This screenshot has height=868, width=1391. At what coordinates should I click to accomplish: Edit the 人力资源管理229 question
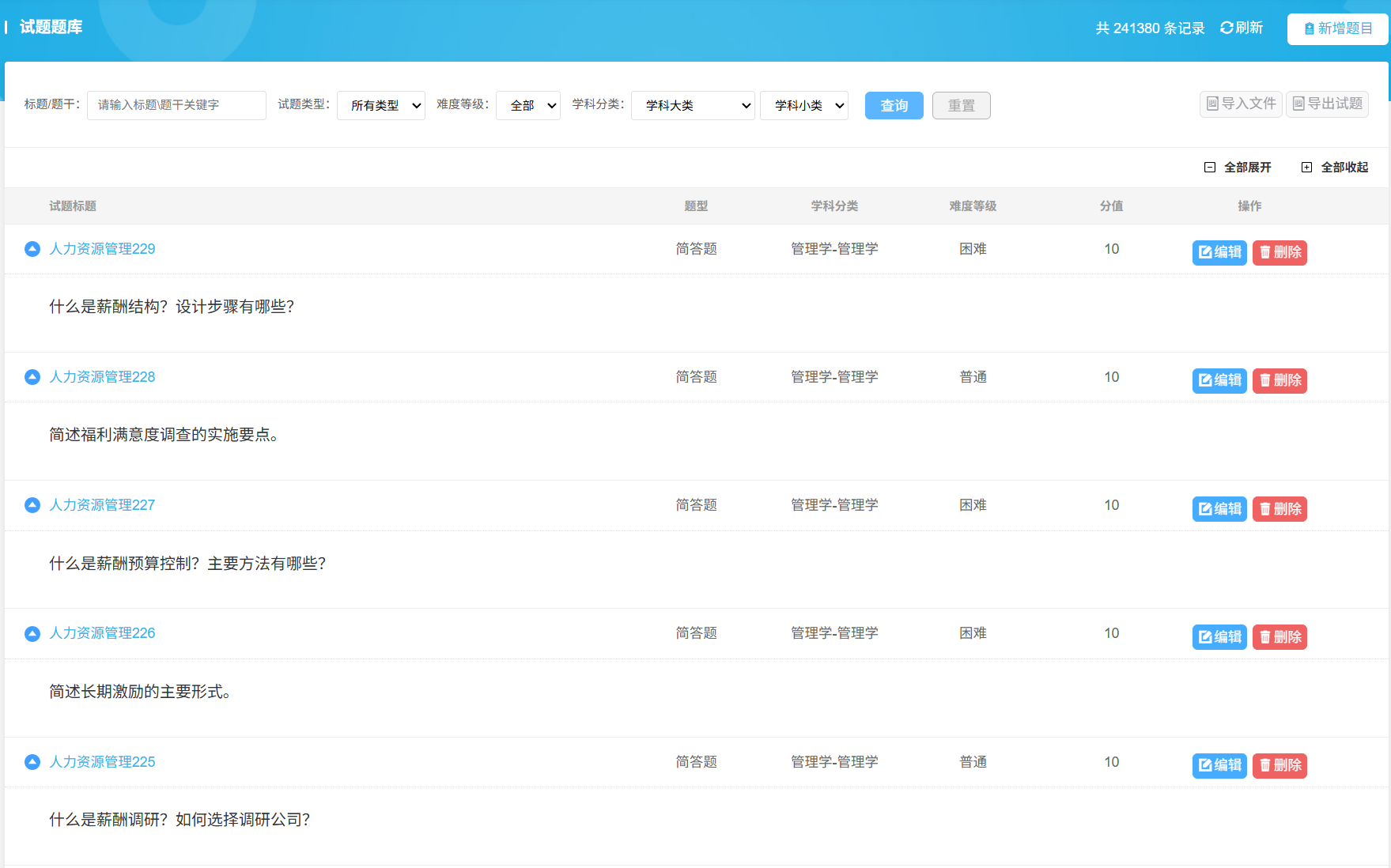(x=1219, y=252)
